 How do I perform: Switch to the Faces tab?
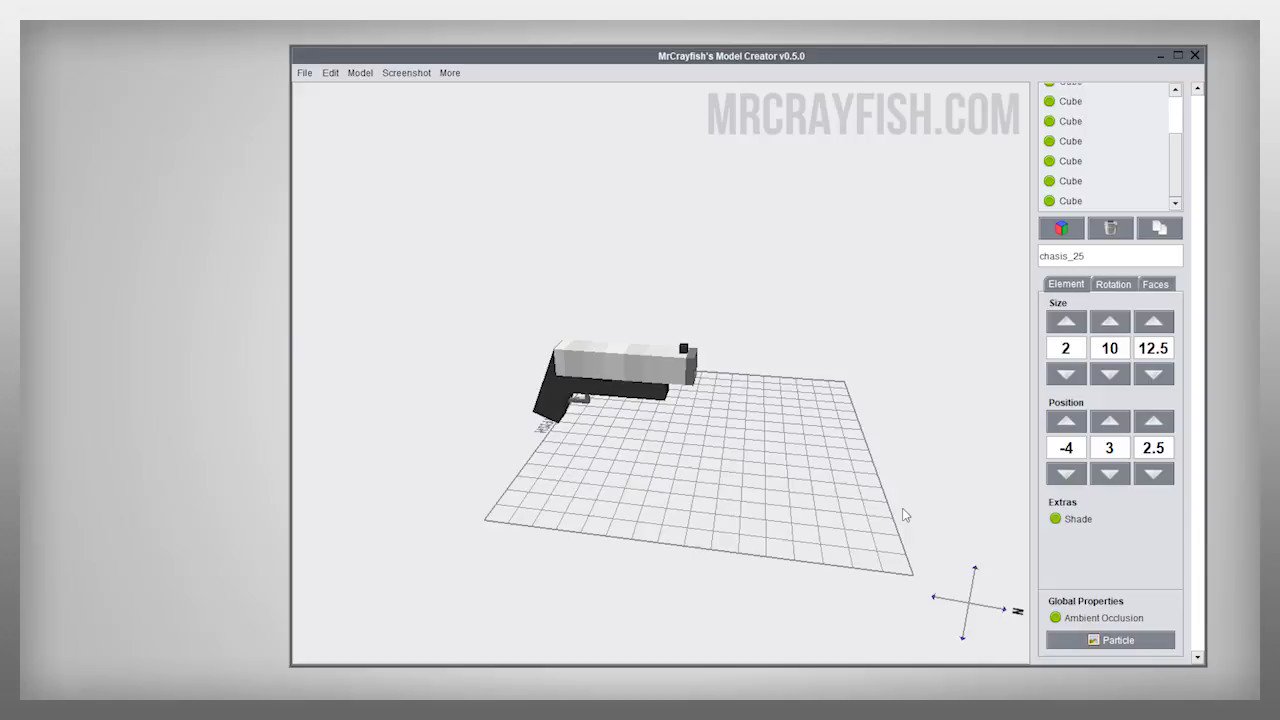click(x=1155, y=284)
